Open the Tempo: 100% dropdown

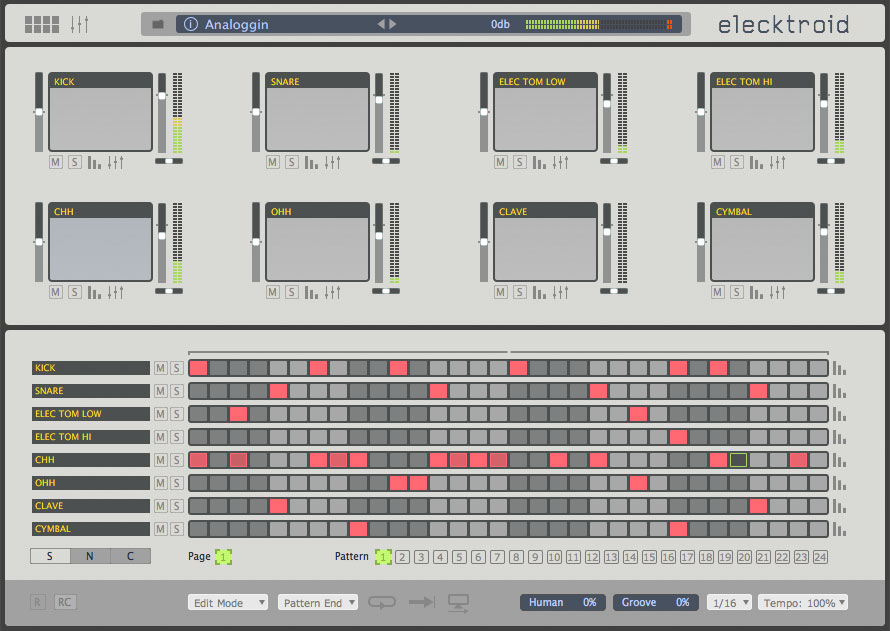pyautogui.click(x=803, y=603)
